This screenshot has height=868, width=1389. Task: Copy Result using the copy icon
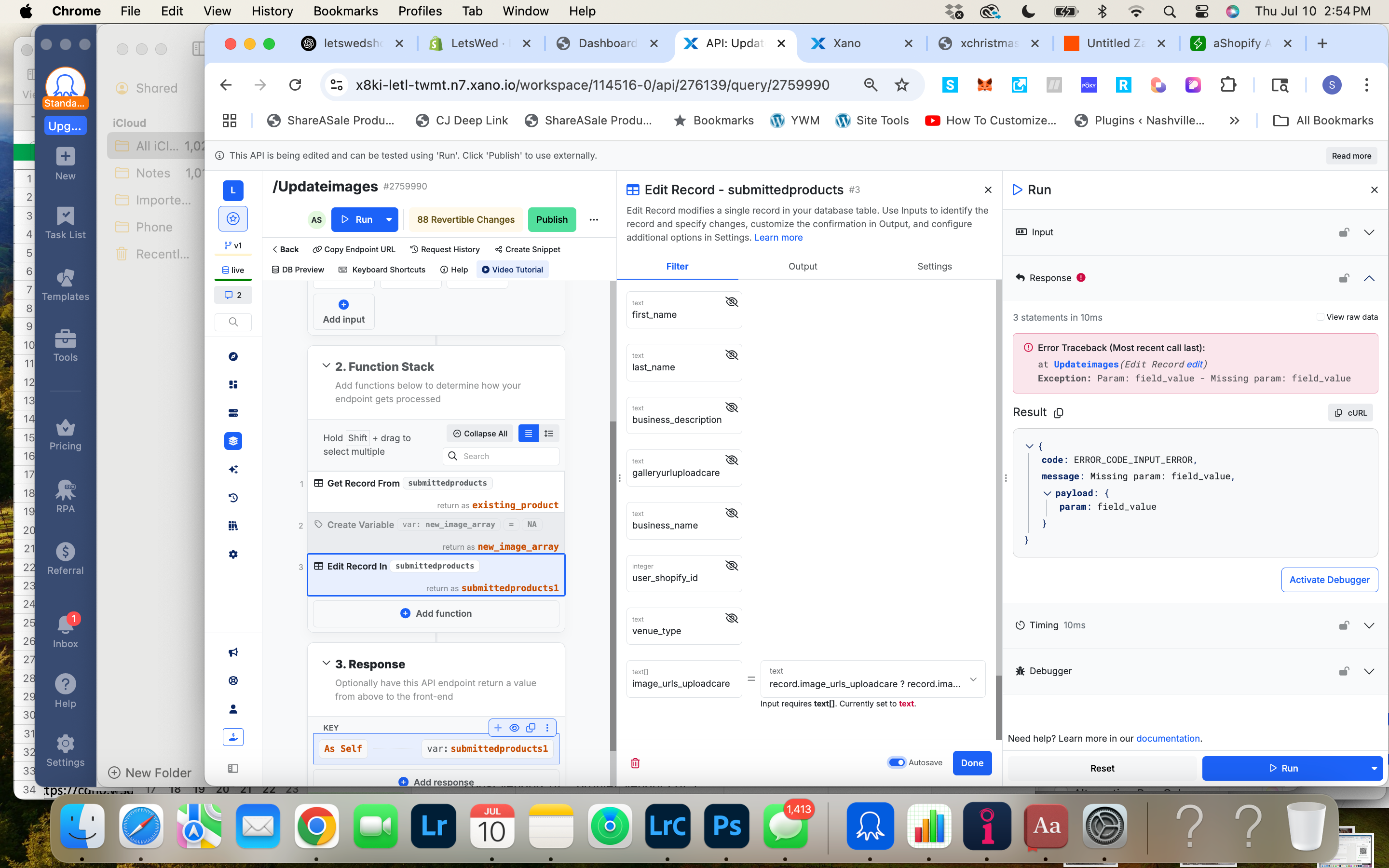click(1059, 413)
